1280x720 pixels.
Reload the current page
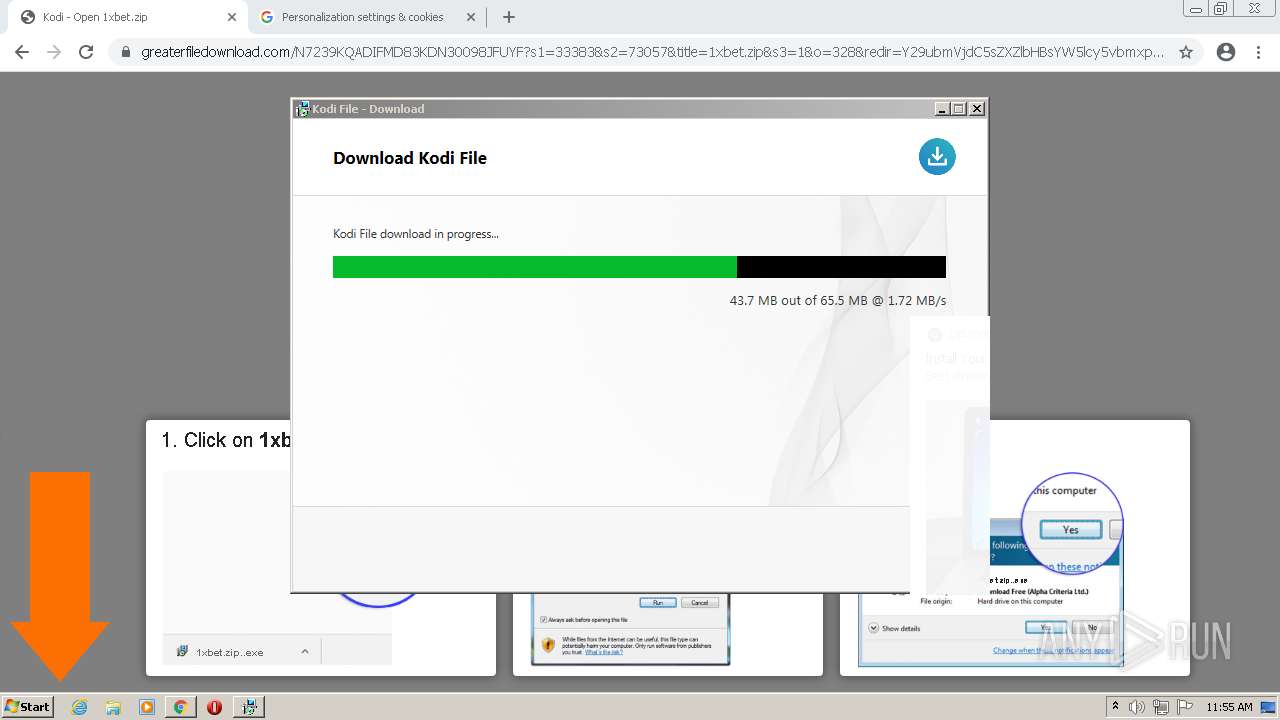(86, 52)
